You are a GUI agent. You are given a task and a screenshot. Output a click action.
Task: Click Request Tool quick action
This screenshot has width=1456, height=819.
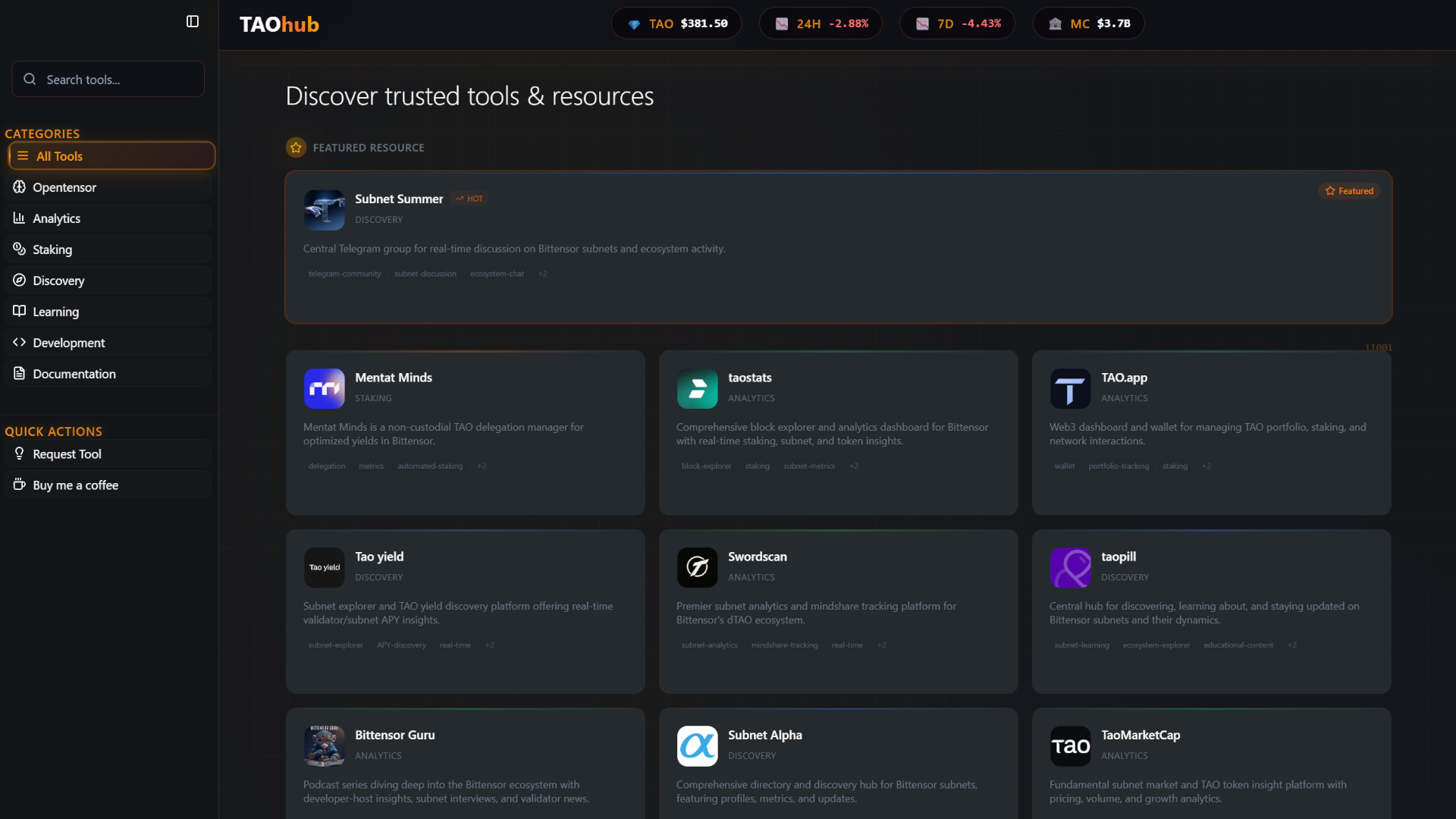coord(108,454)
